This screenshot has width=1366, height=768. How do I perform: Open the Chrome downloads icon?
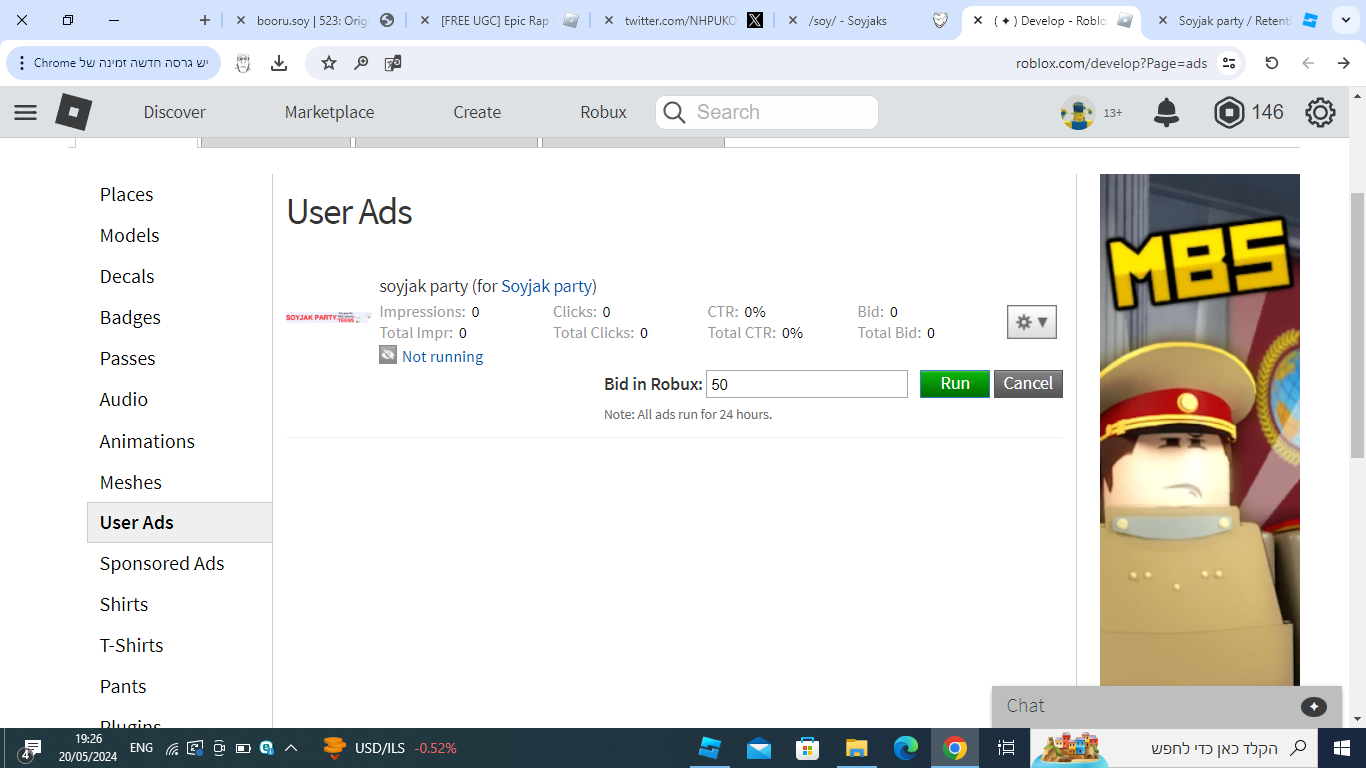pyautogui.click(x=279, y=63)
